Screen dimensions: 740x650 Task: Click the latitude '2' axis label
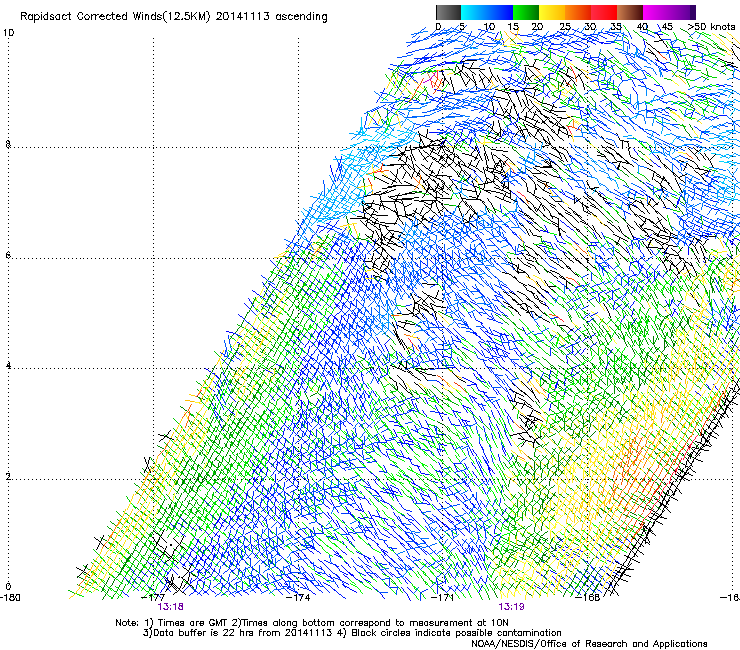click(x=8, y=476)
